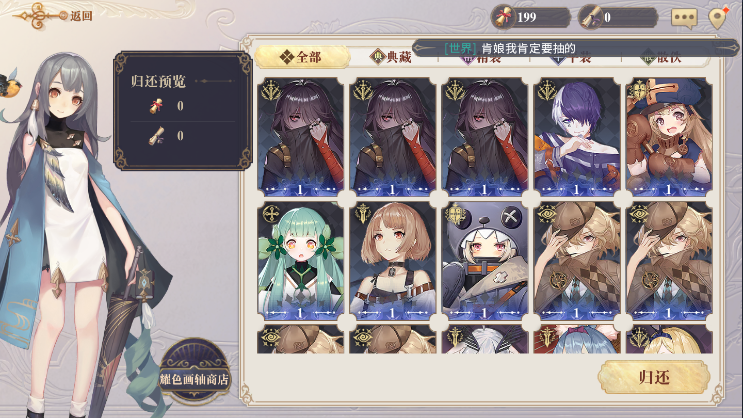Switch to the 典藏 tab
Screen dimensions: 743x418
tap(392, 57)
